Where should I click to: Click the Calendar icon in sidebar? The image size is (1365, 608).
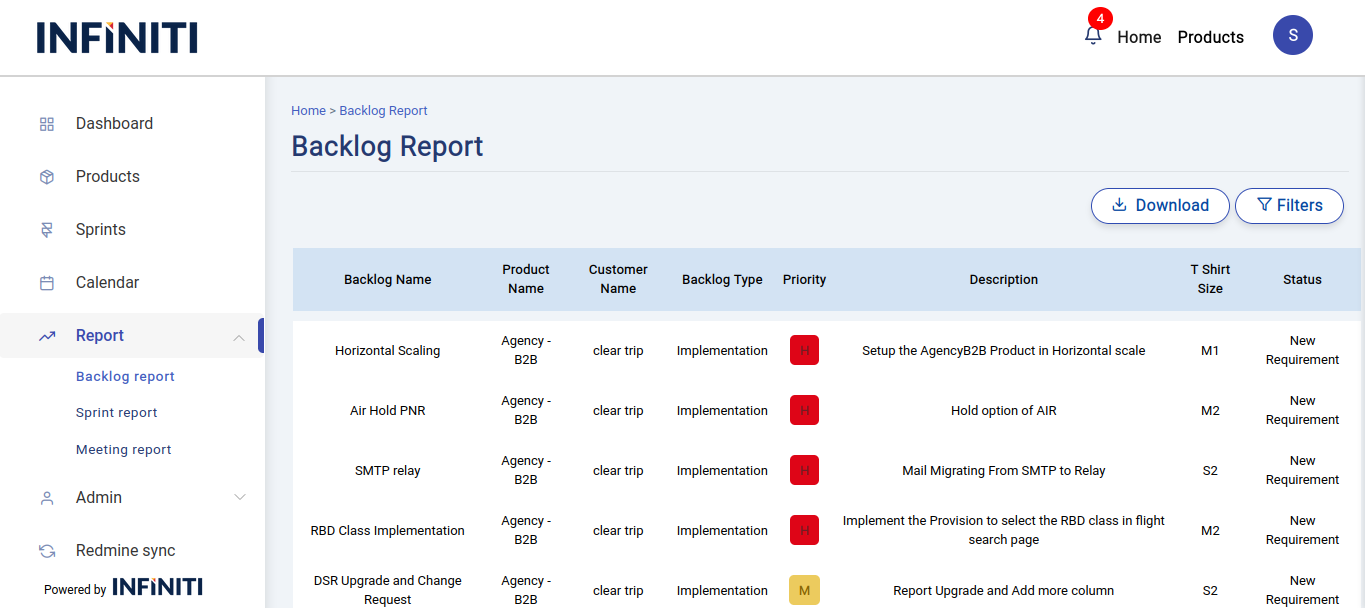47,283
